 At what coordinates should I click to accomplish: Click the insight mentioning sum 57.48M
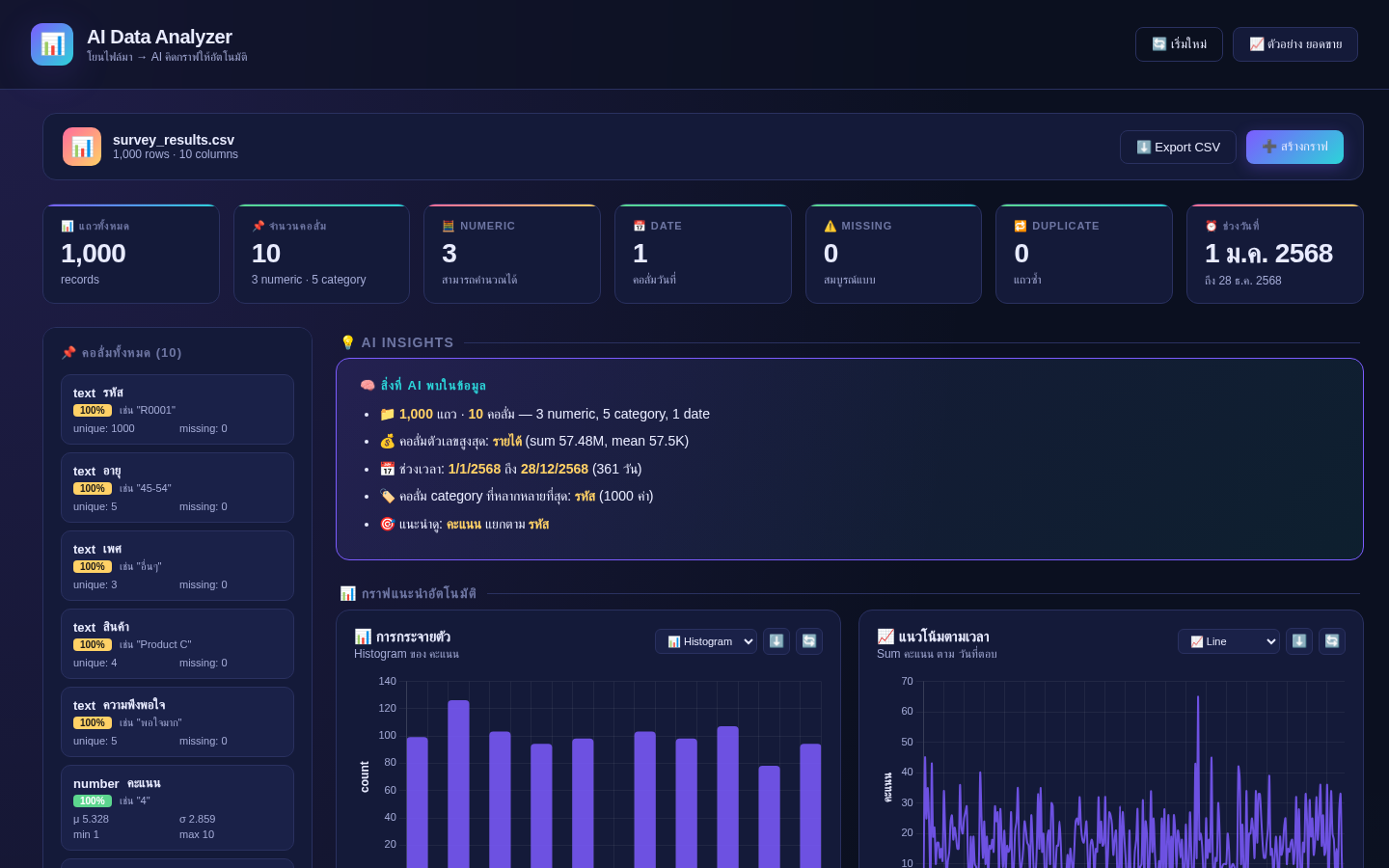tap(534, 441)
